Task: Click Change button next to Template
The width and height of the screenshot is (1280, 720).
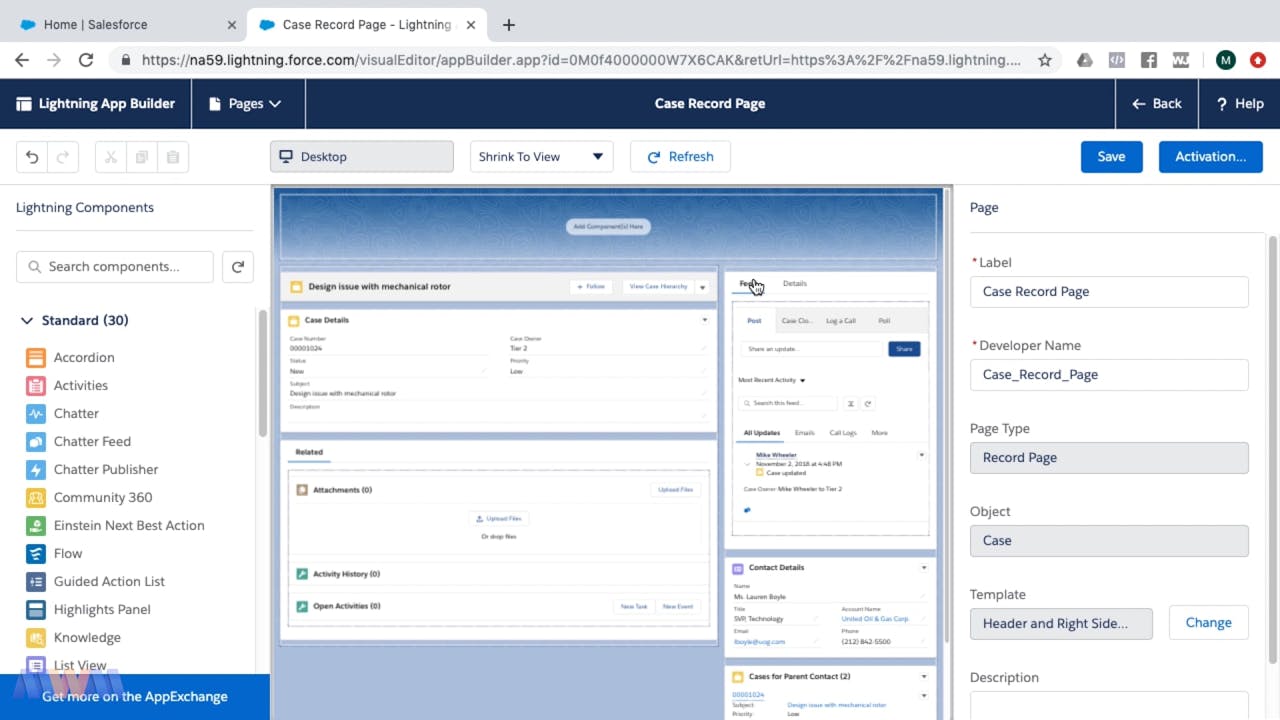Action: (1208, 622)
